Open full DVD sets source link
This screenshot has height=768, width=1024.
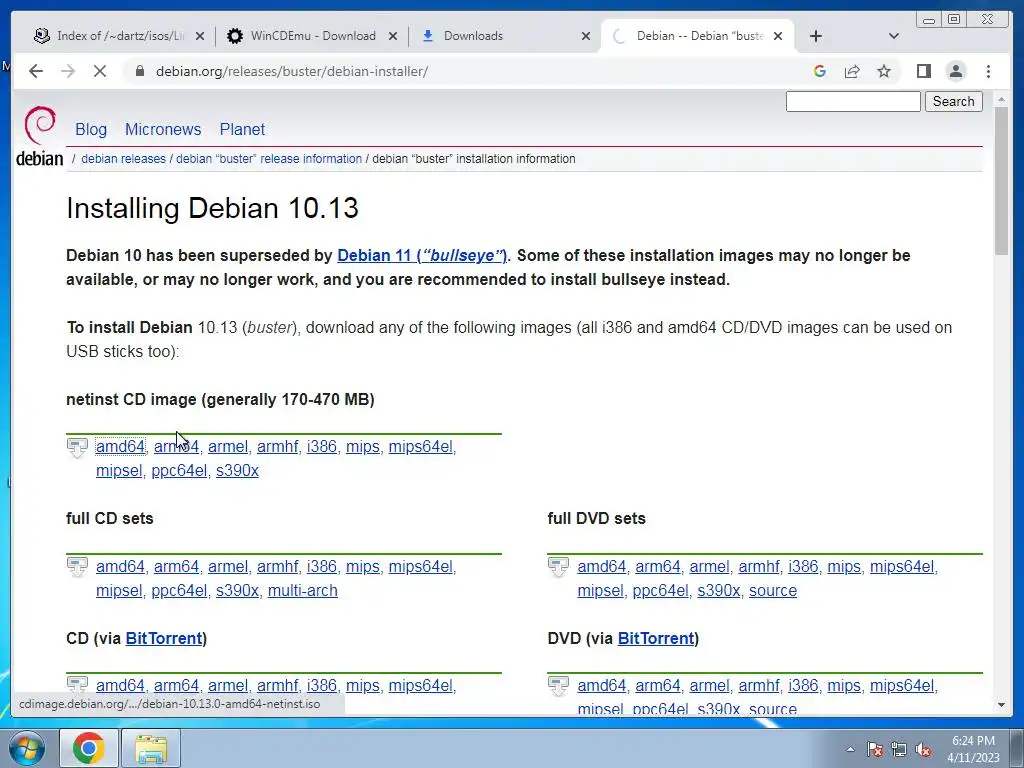point(773,590)
